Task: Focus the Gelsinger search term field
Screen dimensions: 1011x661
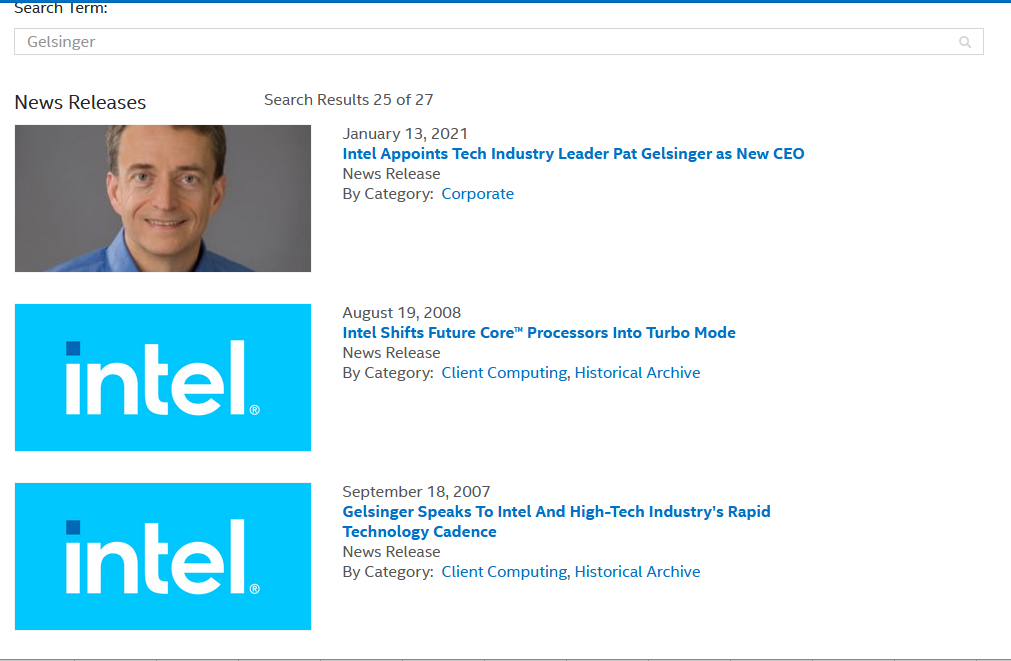Action: [480, 42]
